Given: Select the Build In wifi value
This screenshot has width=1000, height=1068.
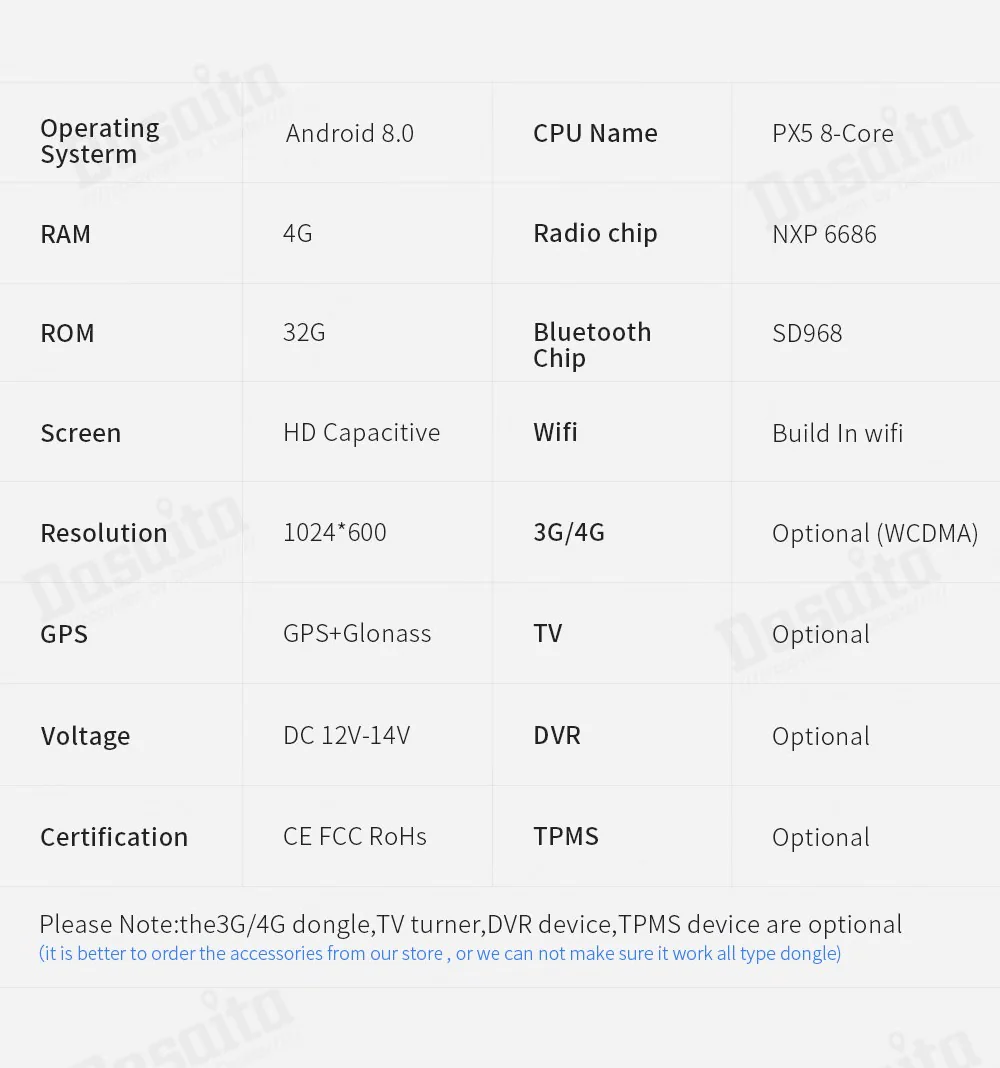Looking at the screenshot, I should tap(837, 434).
